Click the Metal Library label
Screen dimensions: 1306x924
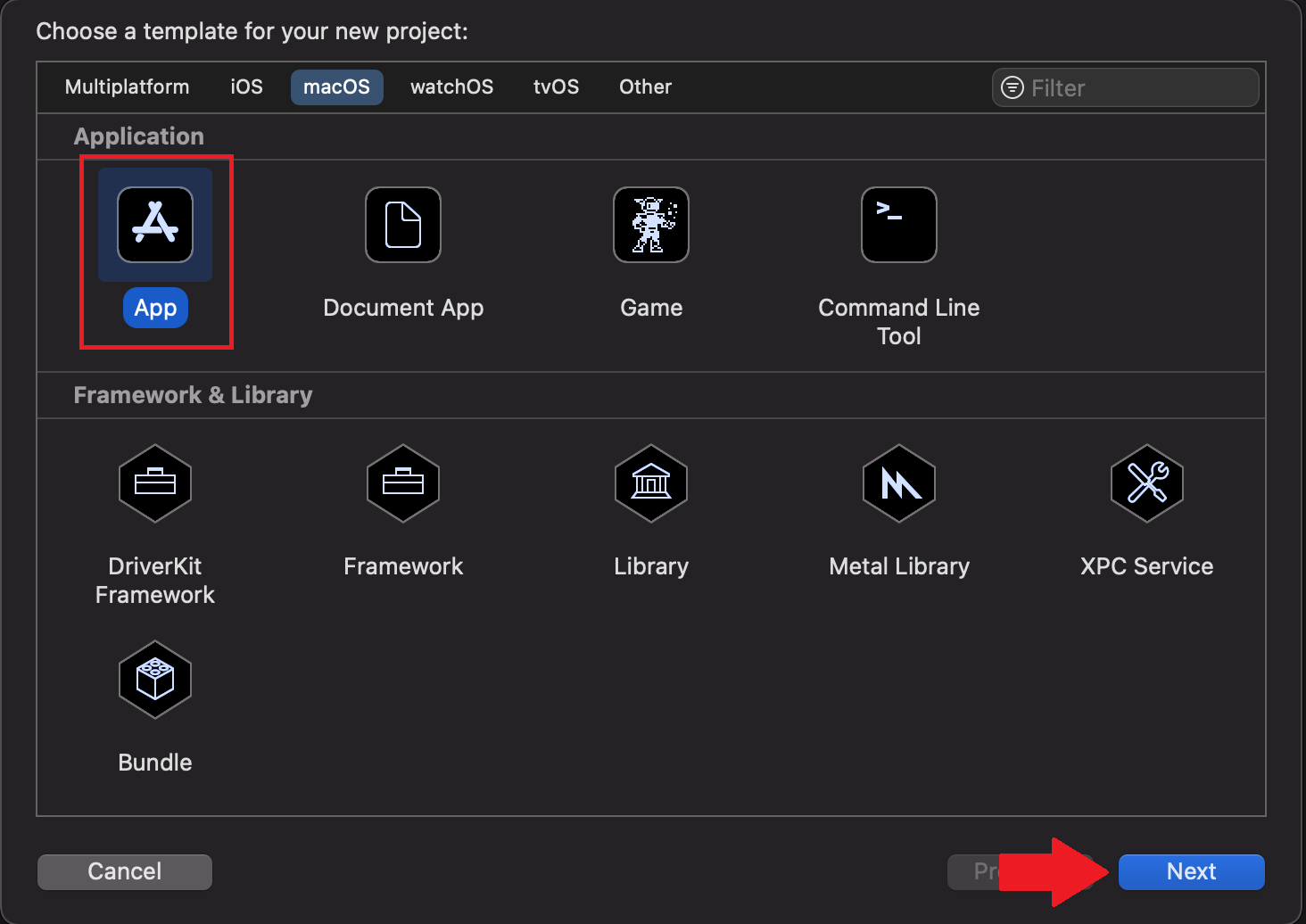(x=899, y=566)
